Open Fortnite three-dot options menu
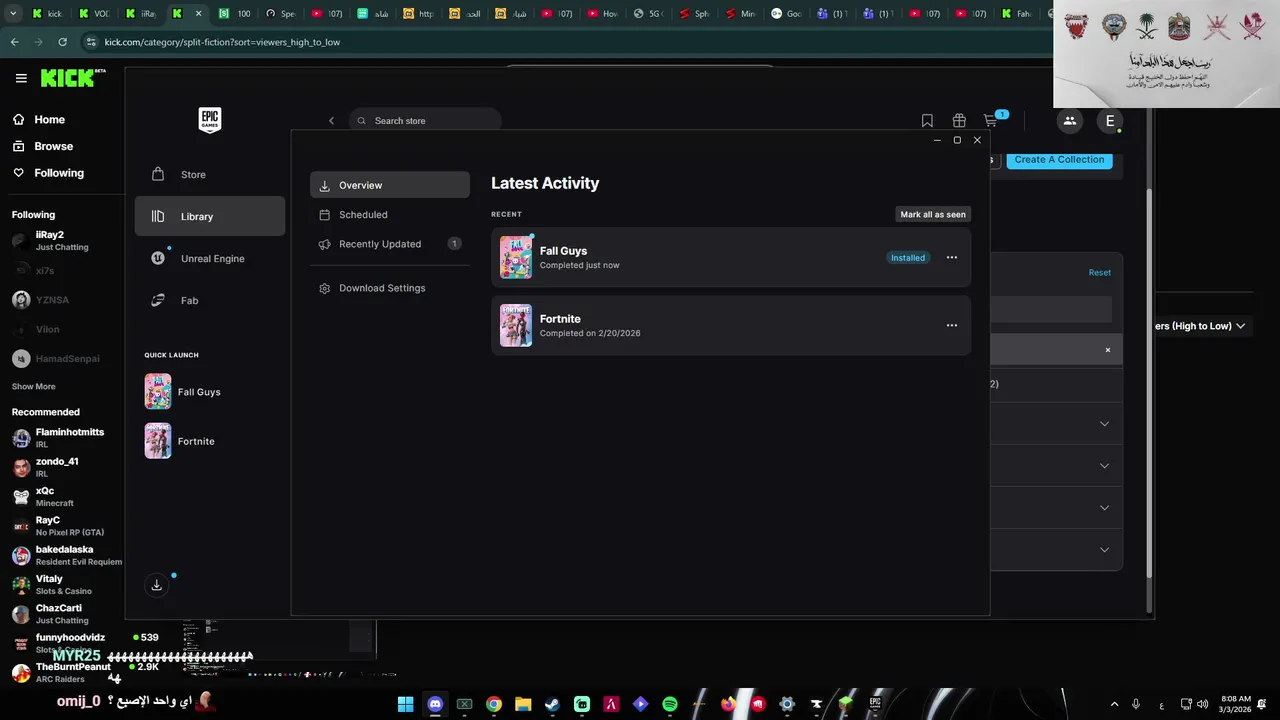1280x720 pixels. 952,325
